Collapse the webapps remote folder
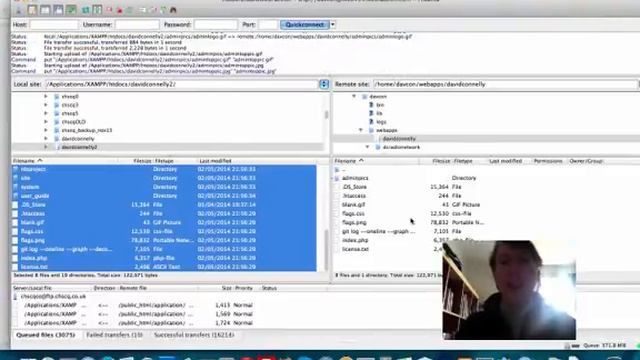Screen dimensions: 640x360 pos(361,130)
